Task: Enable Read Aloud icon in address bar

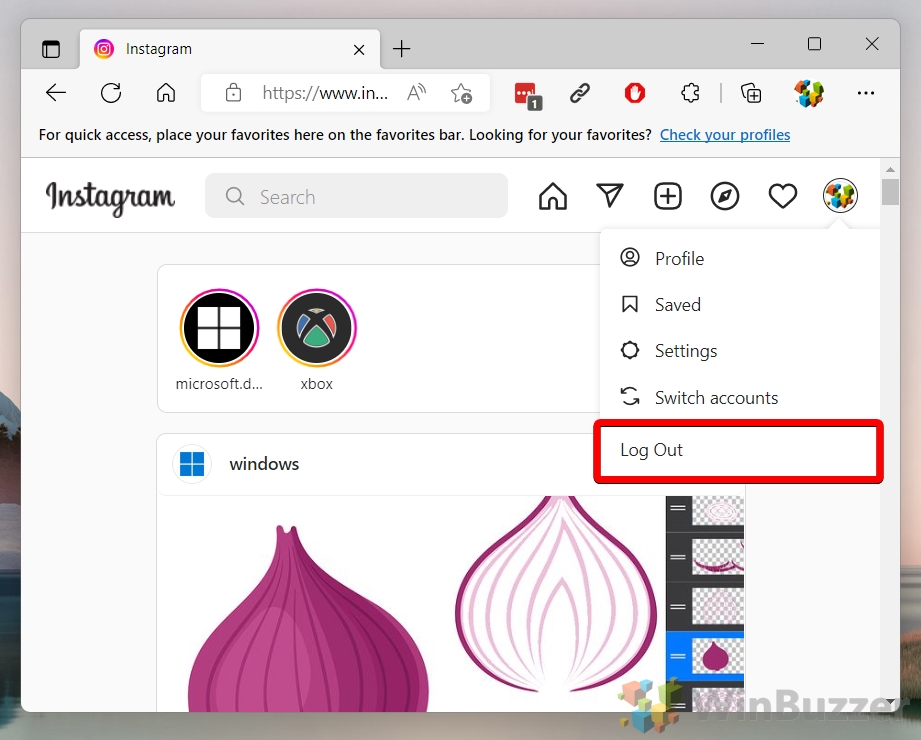Action: (x=416, y=93)
